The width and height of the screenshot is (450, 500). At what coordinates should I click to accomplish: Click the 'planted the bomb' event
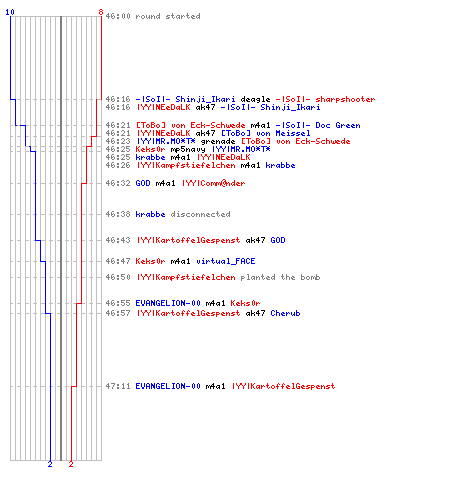[280, 277]
